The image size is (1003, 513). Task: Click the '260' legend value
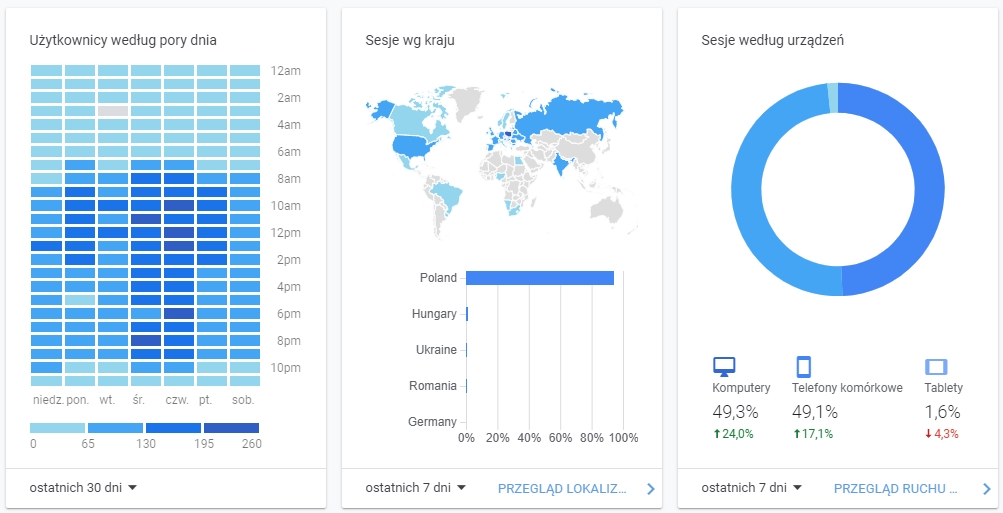point(251,444)
